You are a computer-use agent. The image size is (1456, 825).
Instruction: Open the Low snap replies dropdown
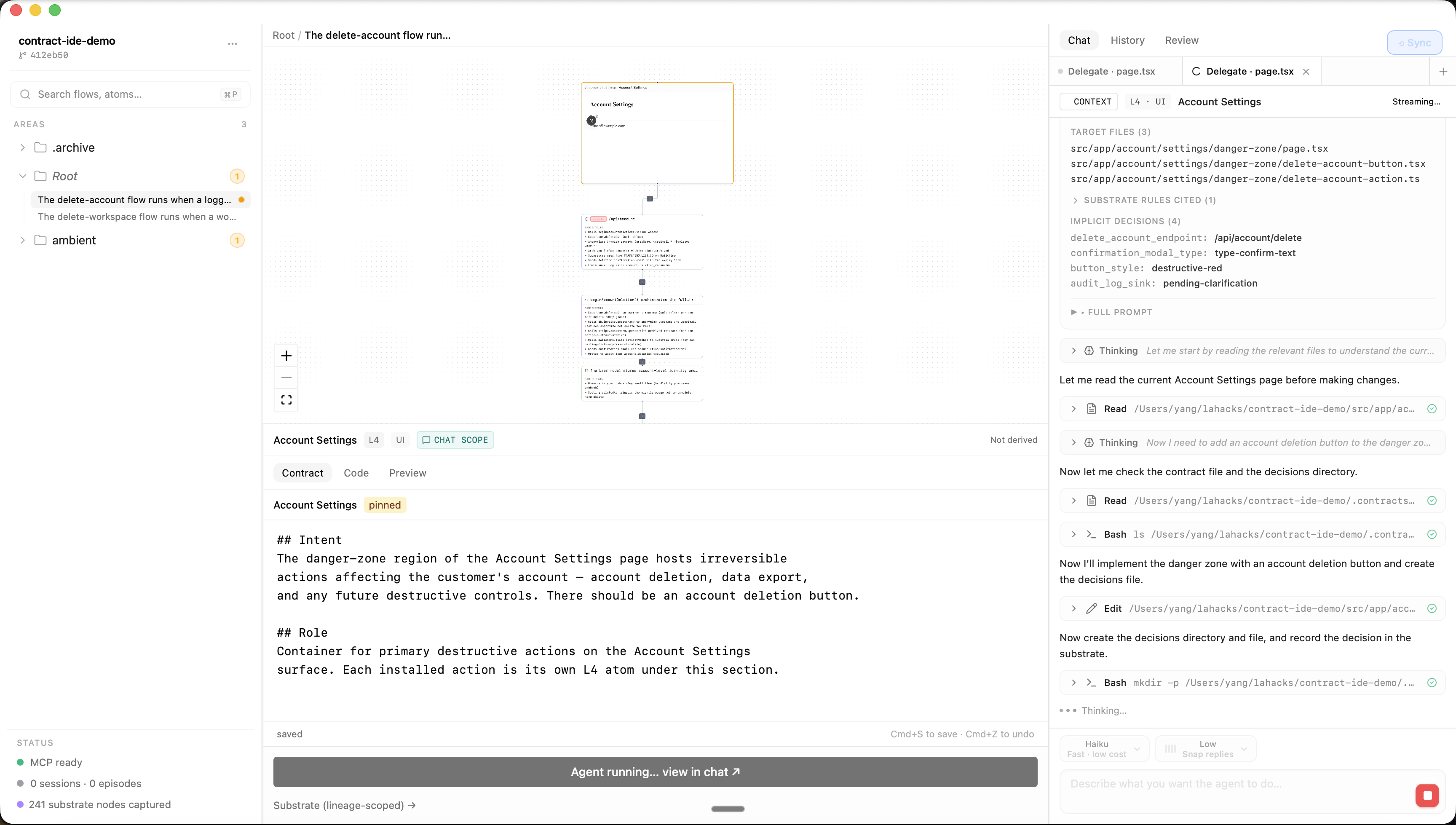point(1206,748)
